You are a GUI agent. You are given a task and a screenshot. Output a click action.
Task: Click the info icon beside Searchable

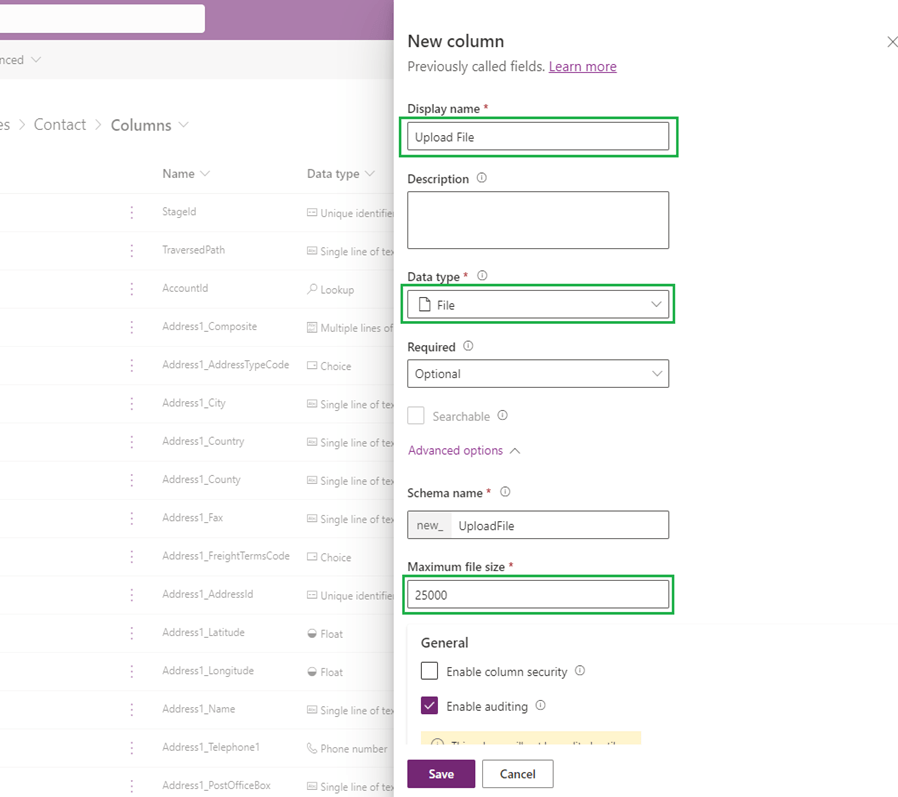(x=502, y=416)
